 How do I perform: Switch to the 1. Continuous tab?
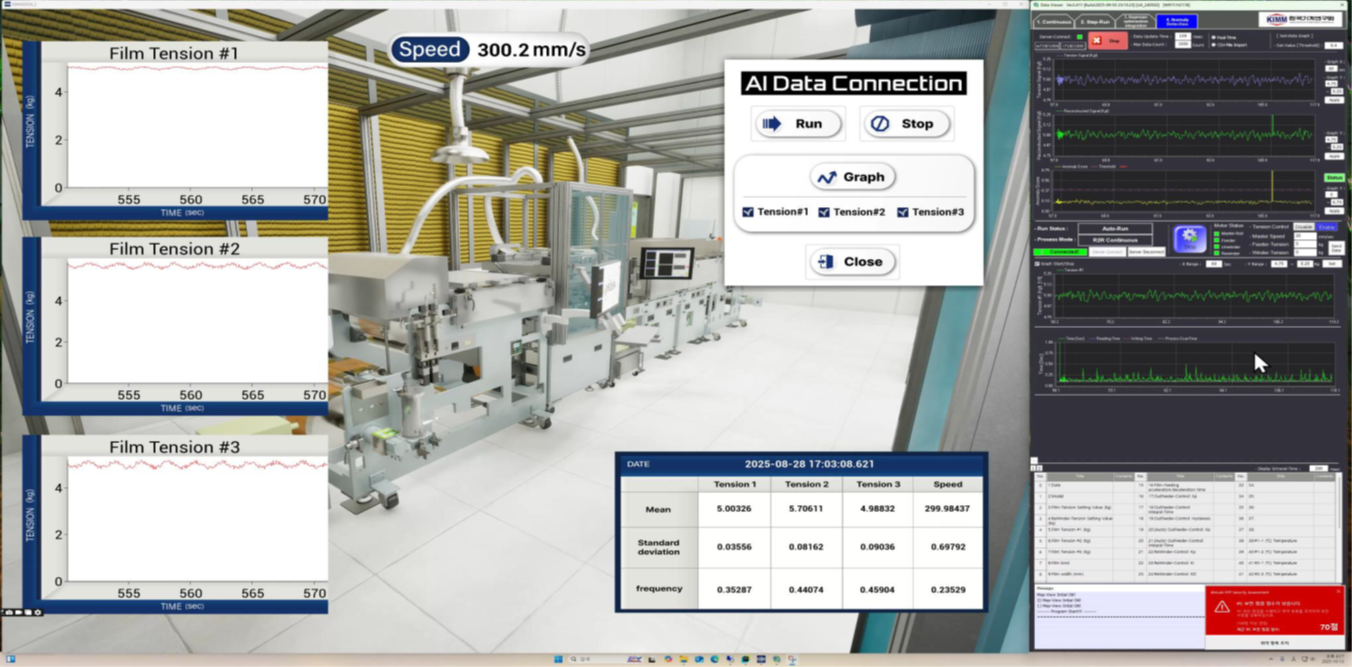[1053, 21]
